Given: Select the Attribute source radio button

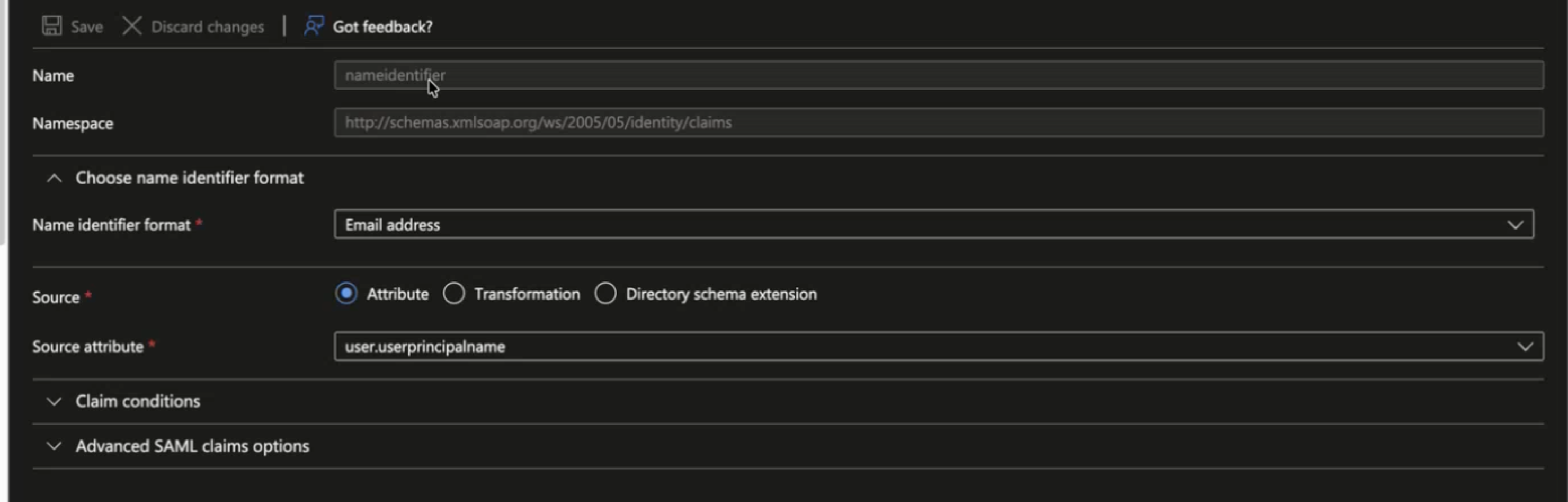Looking at the screenshot, I should pyautogui.click(x=346, y=294).
